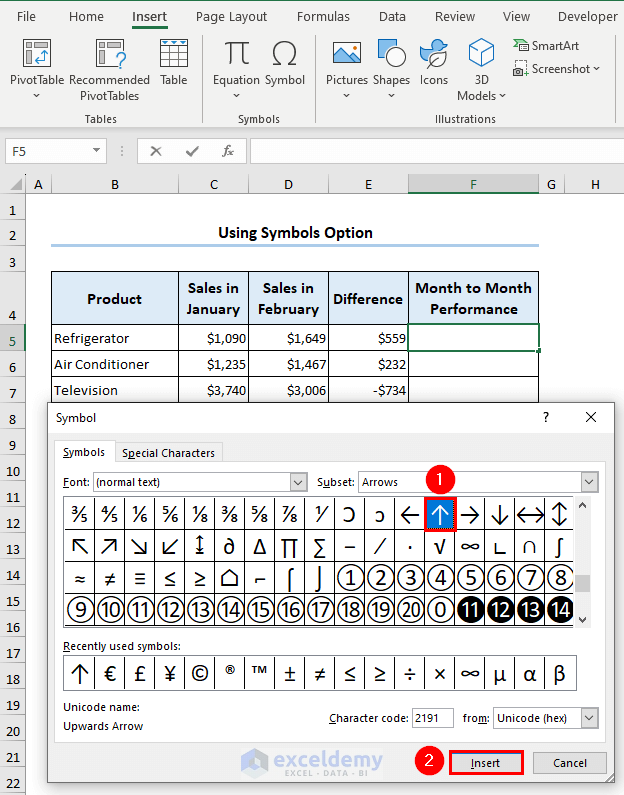Cancel the Symbol dialog
The height and width of the screenshot is (795, 624).
click(x=569, y=763)
